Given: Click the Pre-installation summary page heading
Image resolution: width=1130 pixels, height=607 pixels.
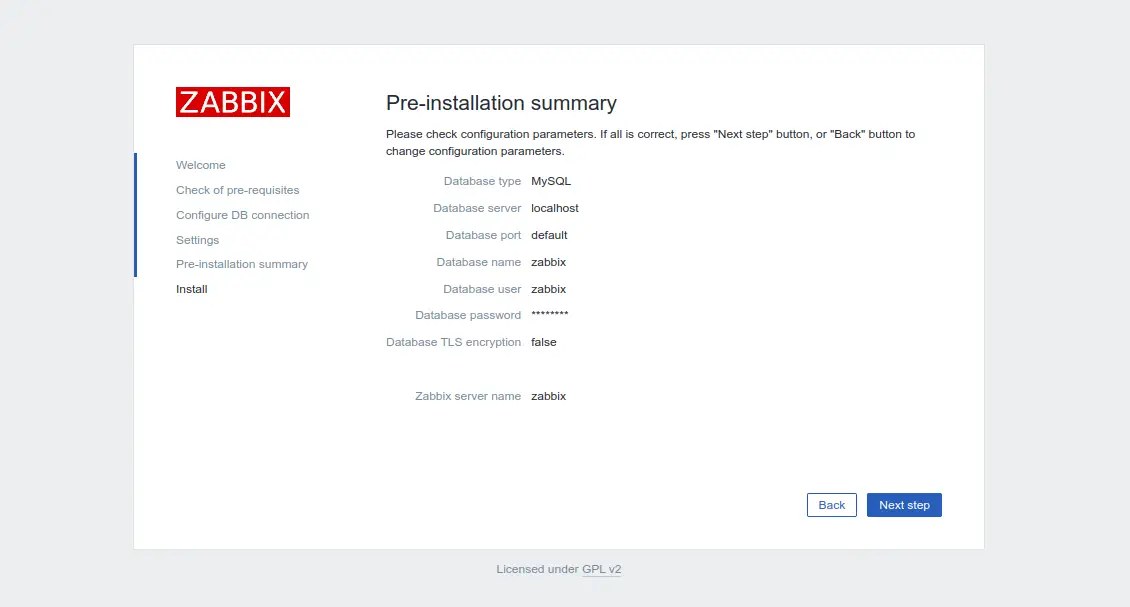Looking at the screenshot, I should point(501,103).
